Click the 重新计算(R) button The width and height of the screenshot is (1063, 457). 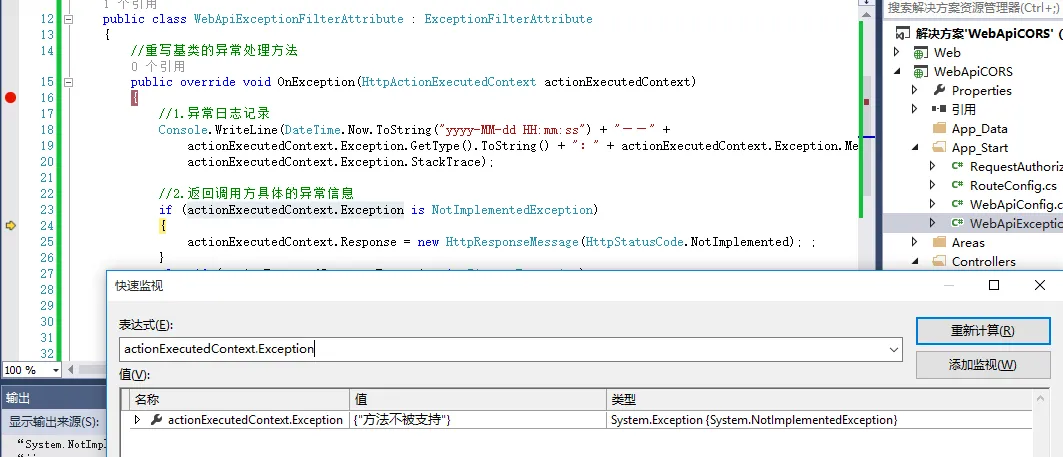982,331
